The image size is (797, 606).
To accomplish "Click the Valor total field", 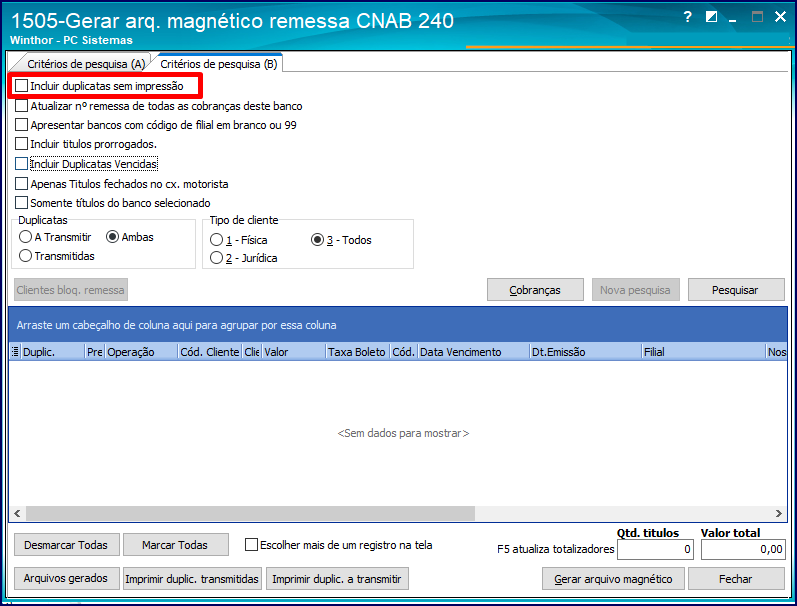I will coord(743,550).
